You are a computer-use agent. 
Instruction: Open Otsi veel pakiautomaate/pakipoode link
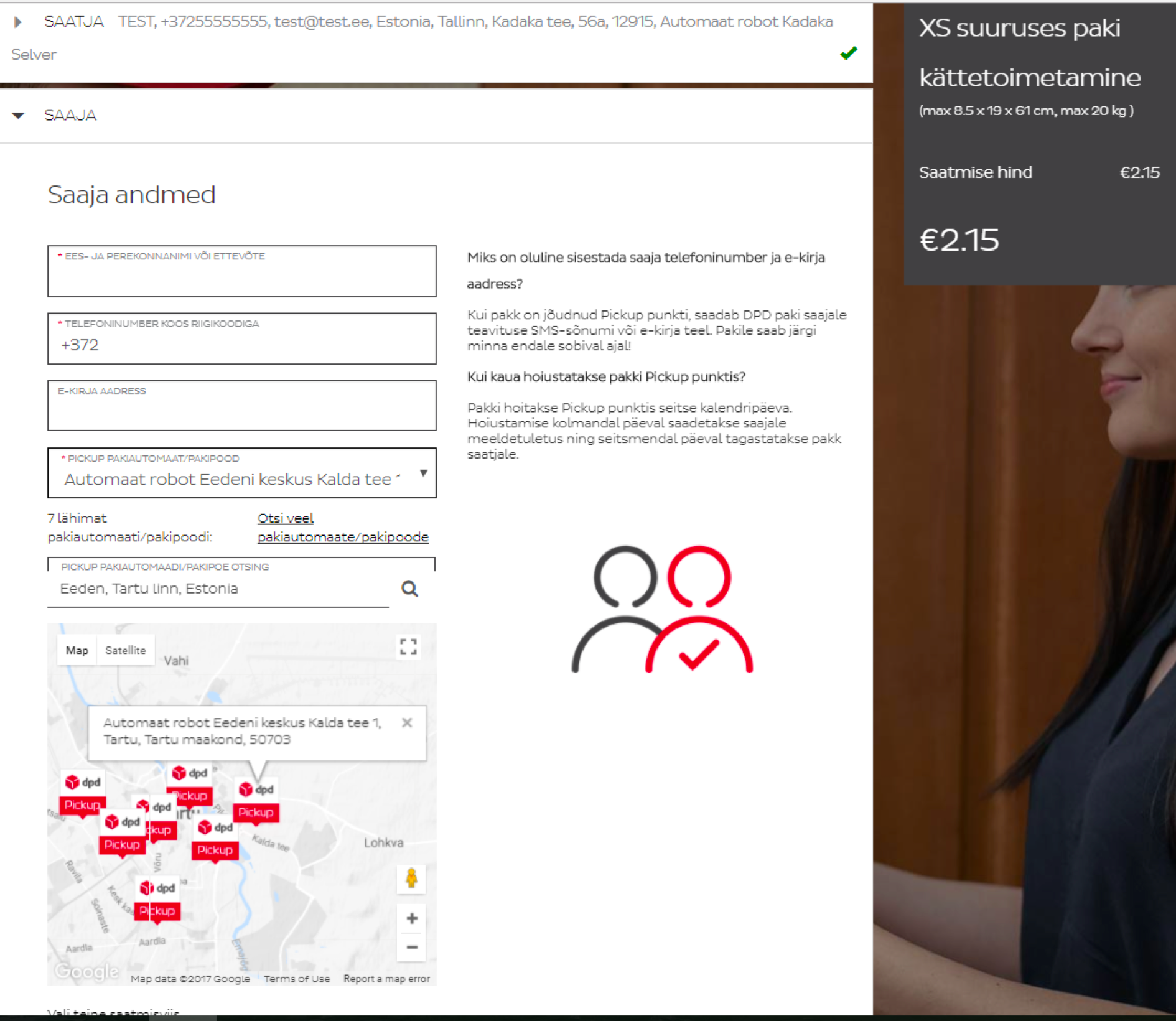pos(343,528)
